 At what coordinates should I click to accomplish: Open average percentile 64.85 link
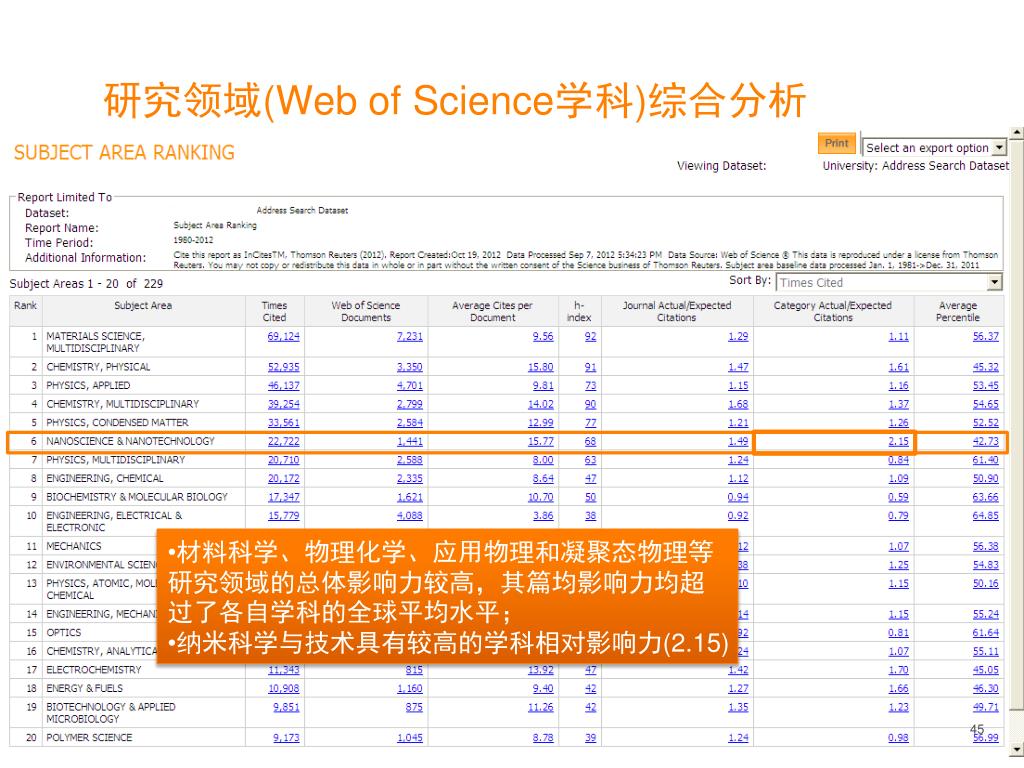985,516
